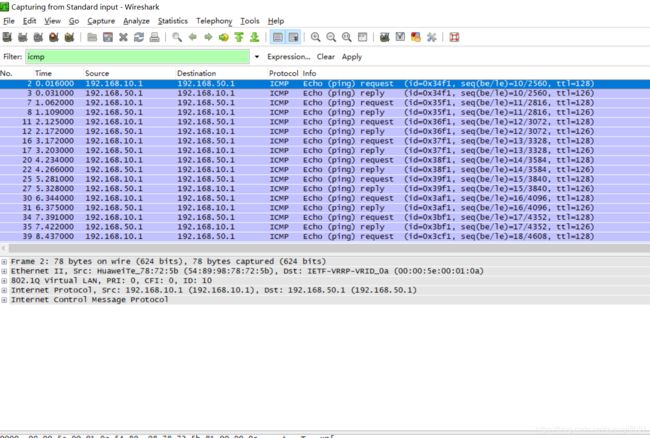650x438 pixels.
Task: Jump to the first packet
Action: [x=239, y=37]
